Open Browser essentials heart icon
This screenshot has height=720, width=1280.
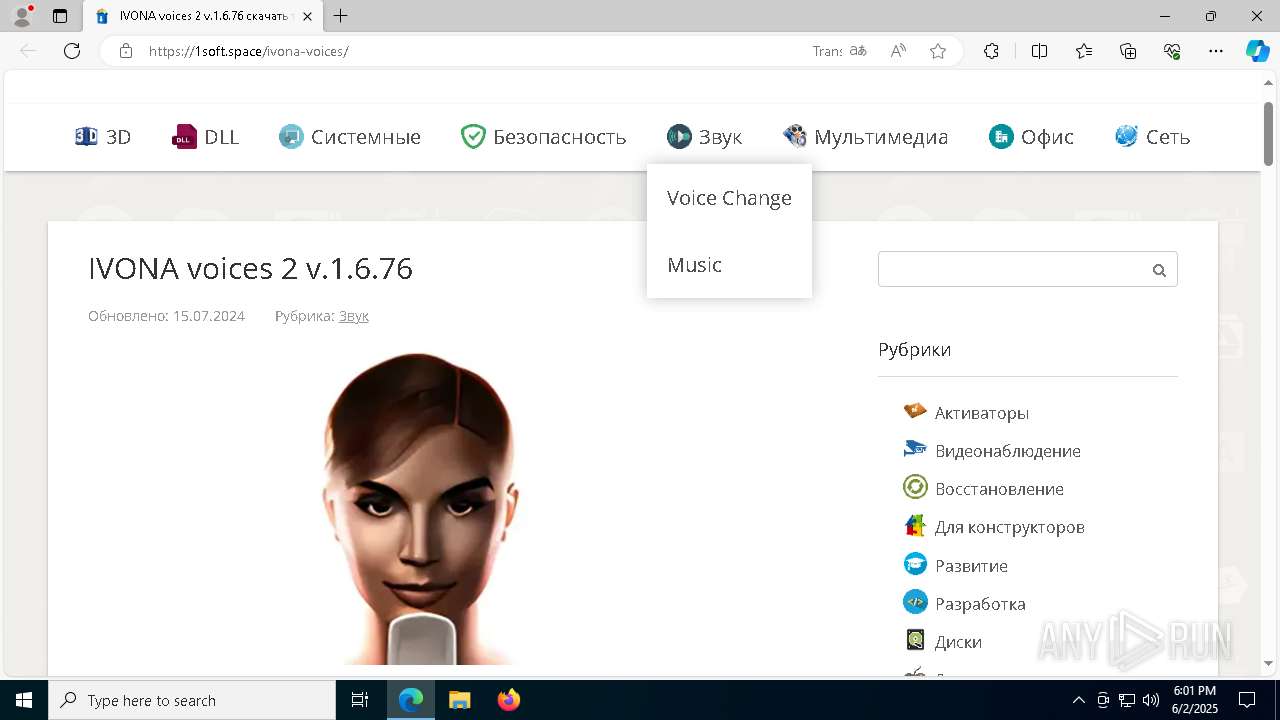pyautogui.click(x=1172, y=51)
